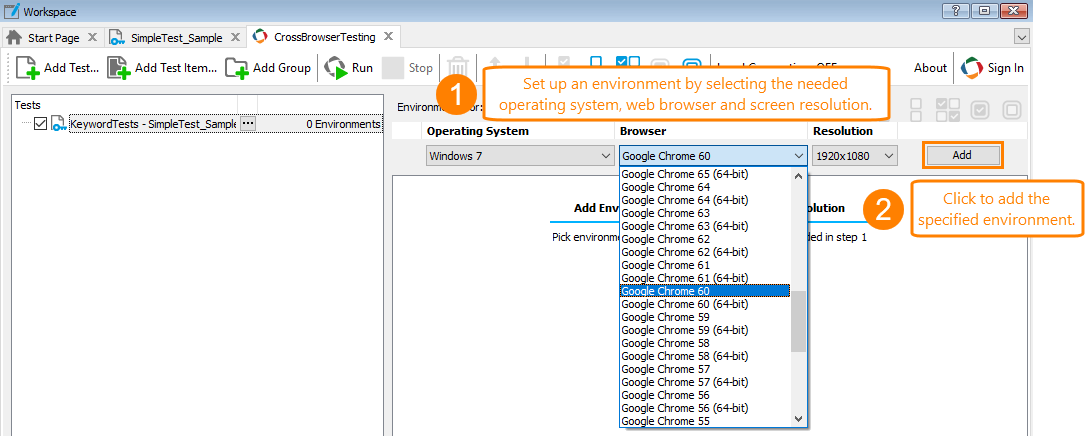Select Google Chrome 55 at list bottom

pos(705,421)
